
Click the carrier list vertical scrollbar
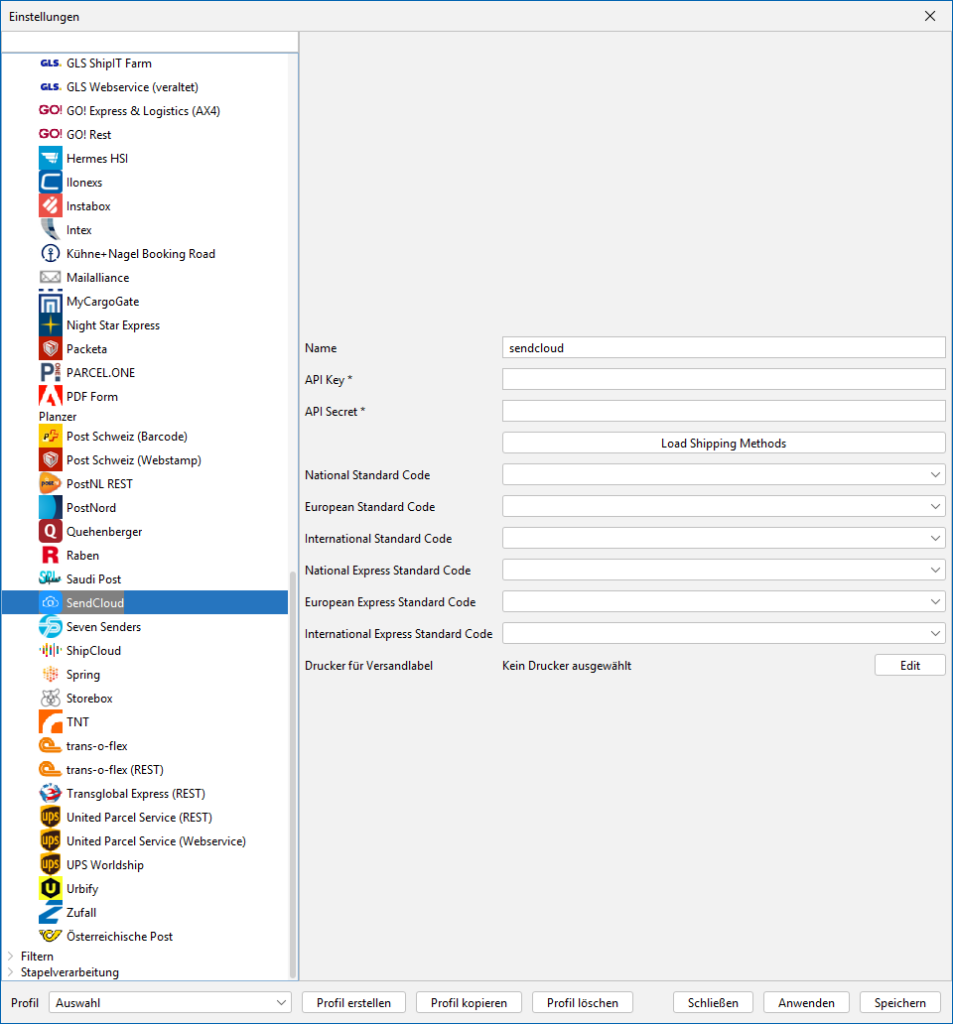[x=293, y=770]
